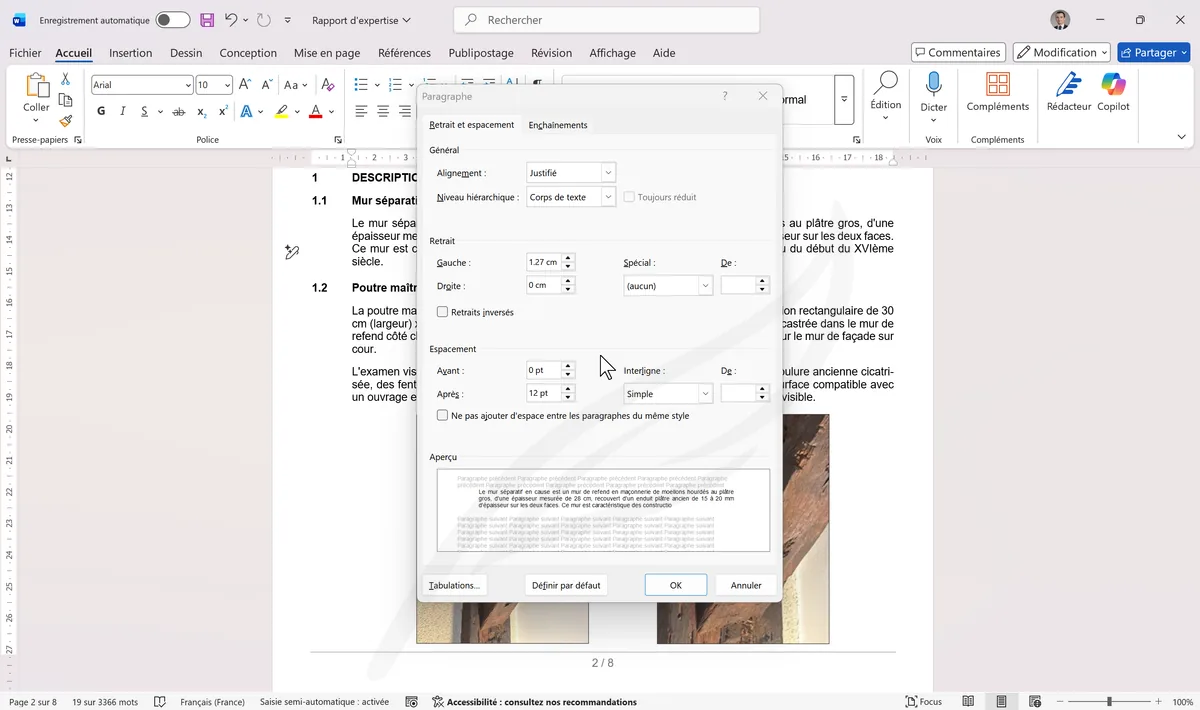Open the Révision ribbon tab
Screen dimensions: 1200x710
[551, 53]
